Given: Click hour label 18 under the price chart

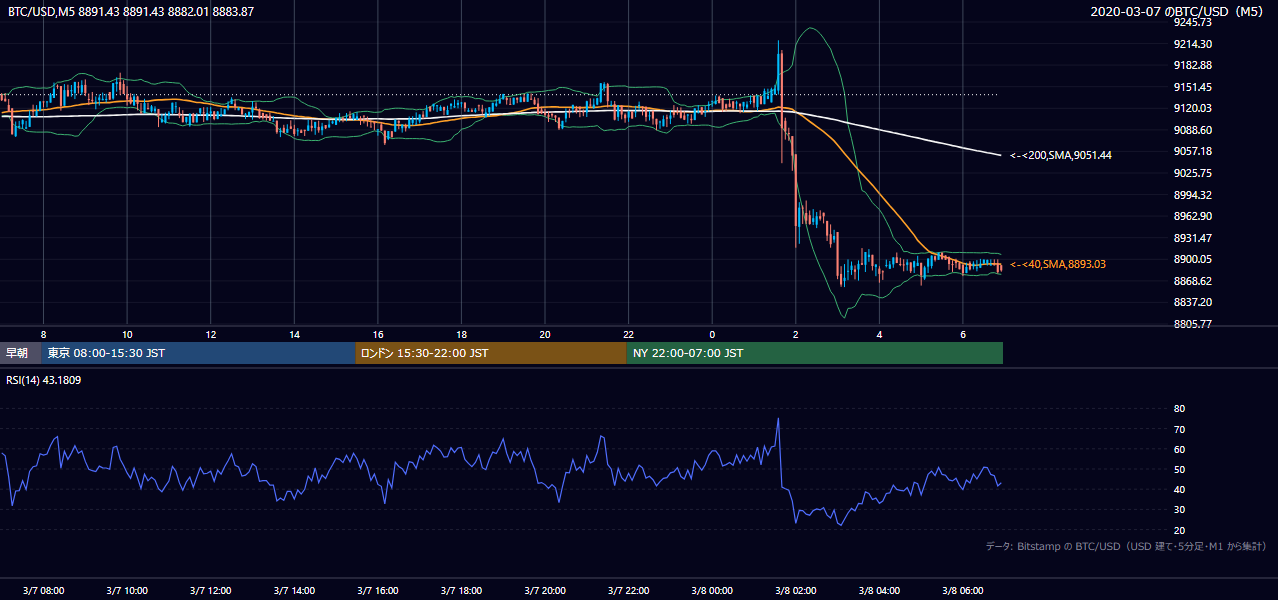Looking at the screenshot, I should click(461, 334).
